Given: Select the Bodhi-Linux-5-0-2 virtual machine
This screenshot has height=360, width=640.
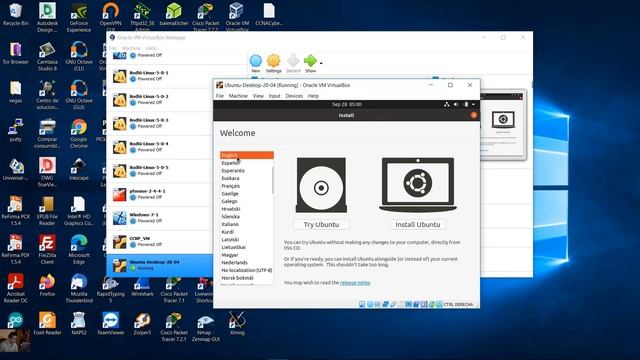Looking at the screenshot, I should coord(160,100).
